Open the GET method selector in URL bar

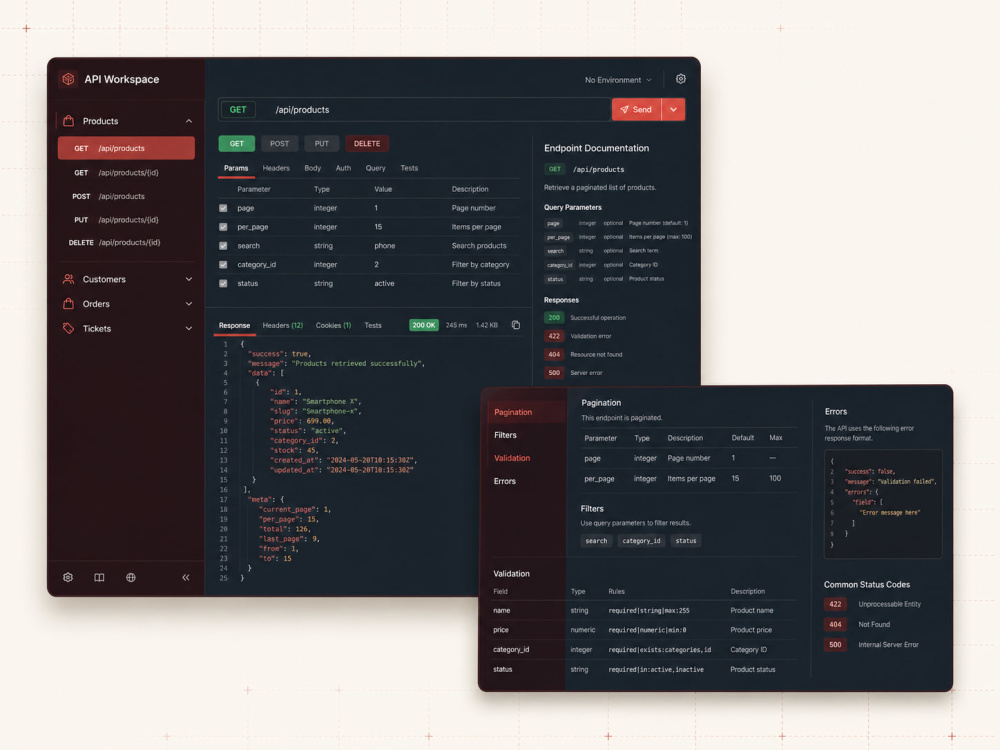pos(238,110)
